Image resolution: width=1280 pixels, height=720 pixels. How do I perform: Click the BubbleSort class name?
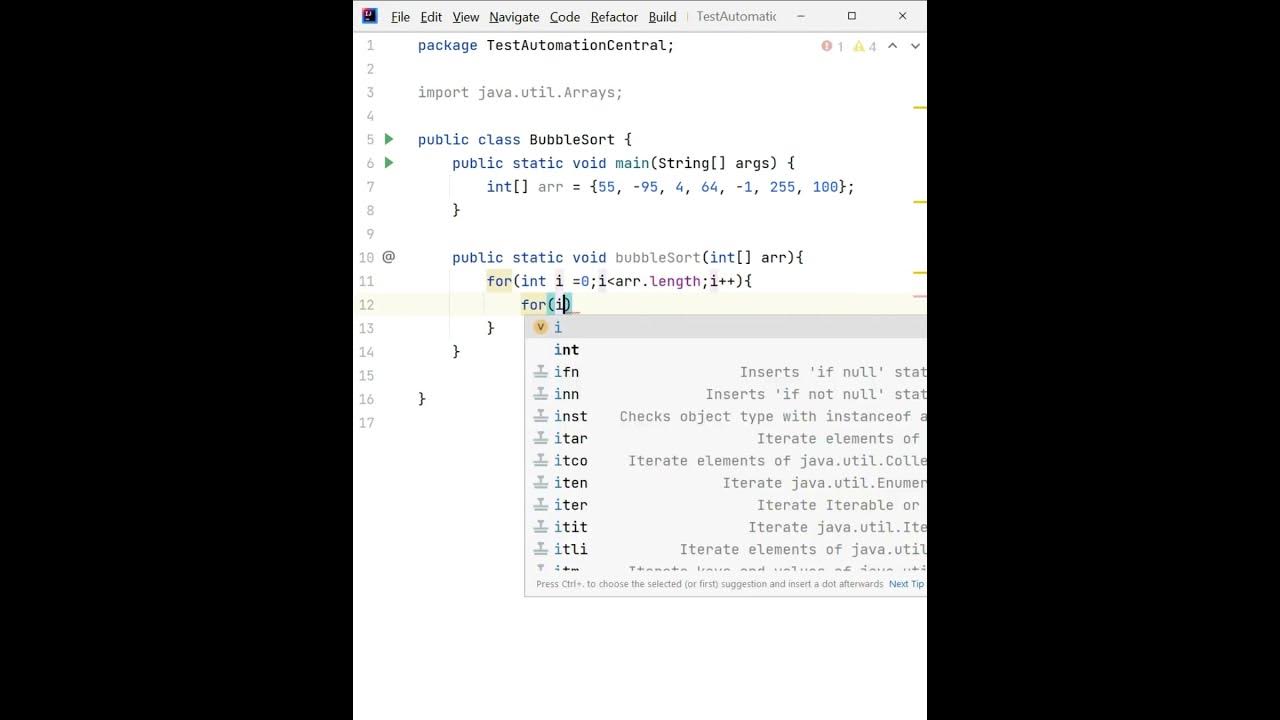click(570, 139)
